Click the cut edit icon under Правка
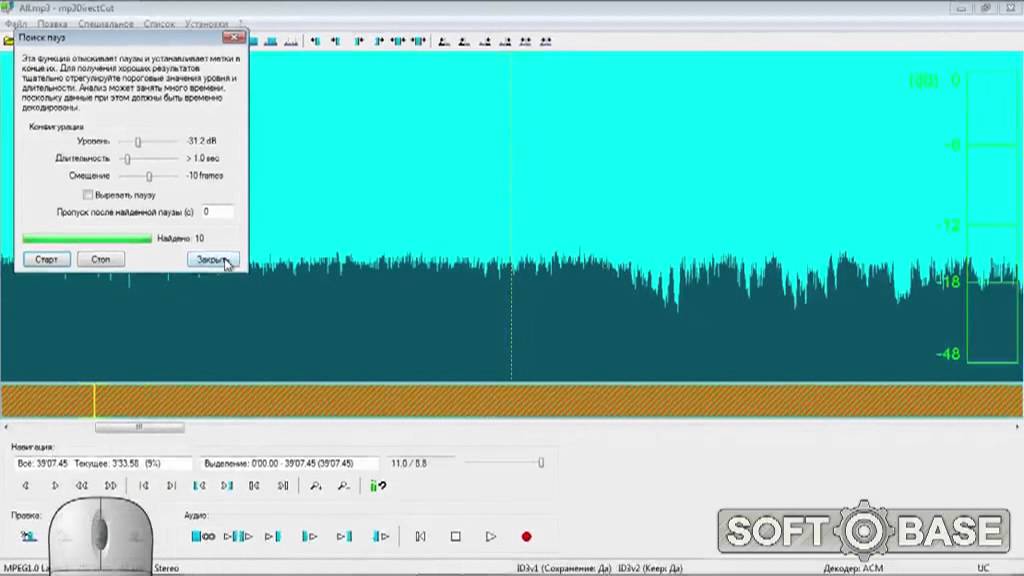 pos(28,537)
